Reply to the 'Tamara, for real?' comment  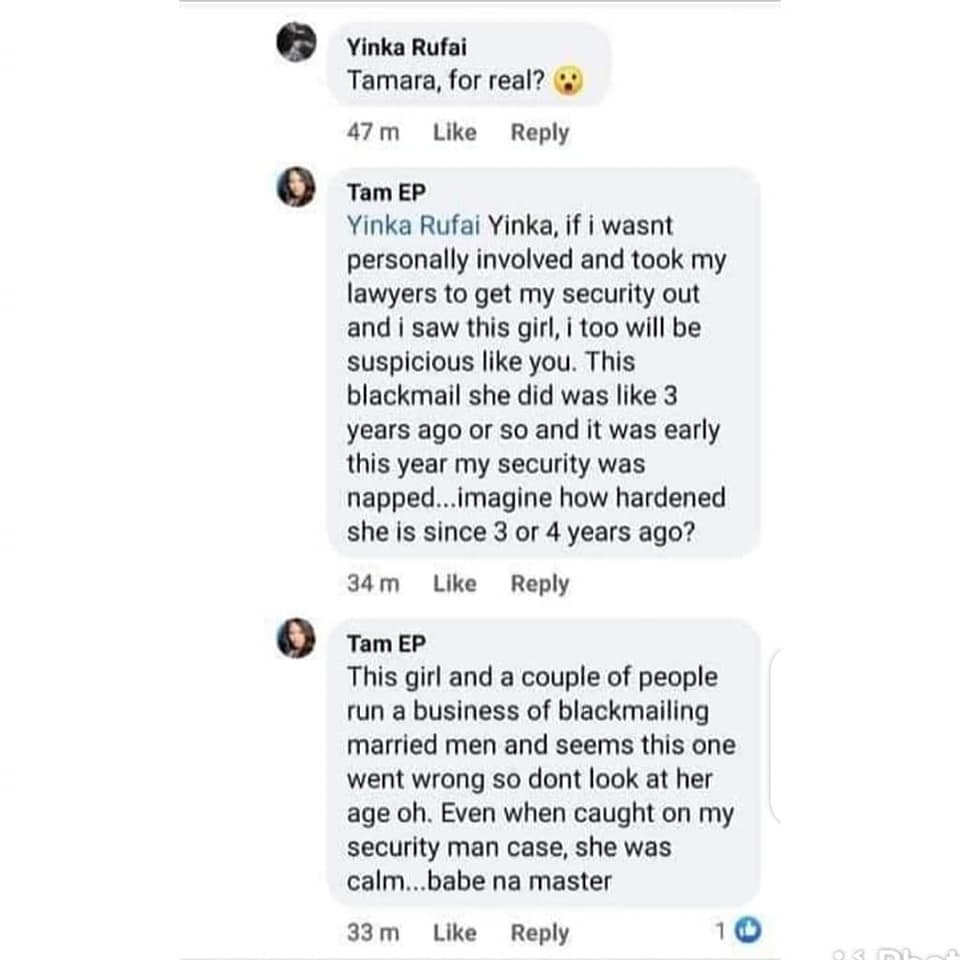(539, 133)
